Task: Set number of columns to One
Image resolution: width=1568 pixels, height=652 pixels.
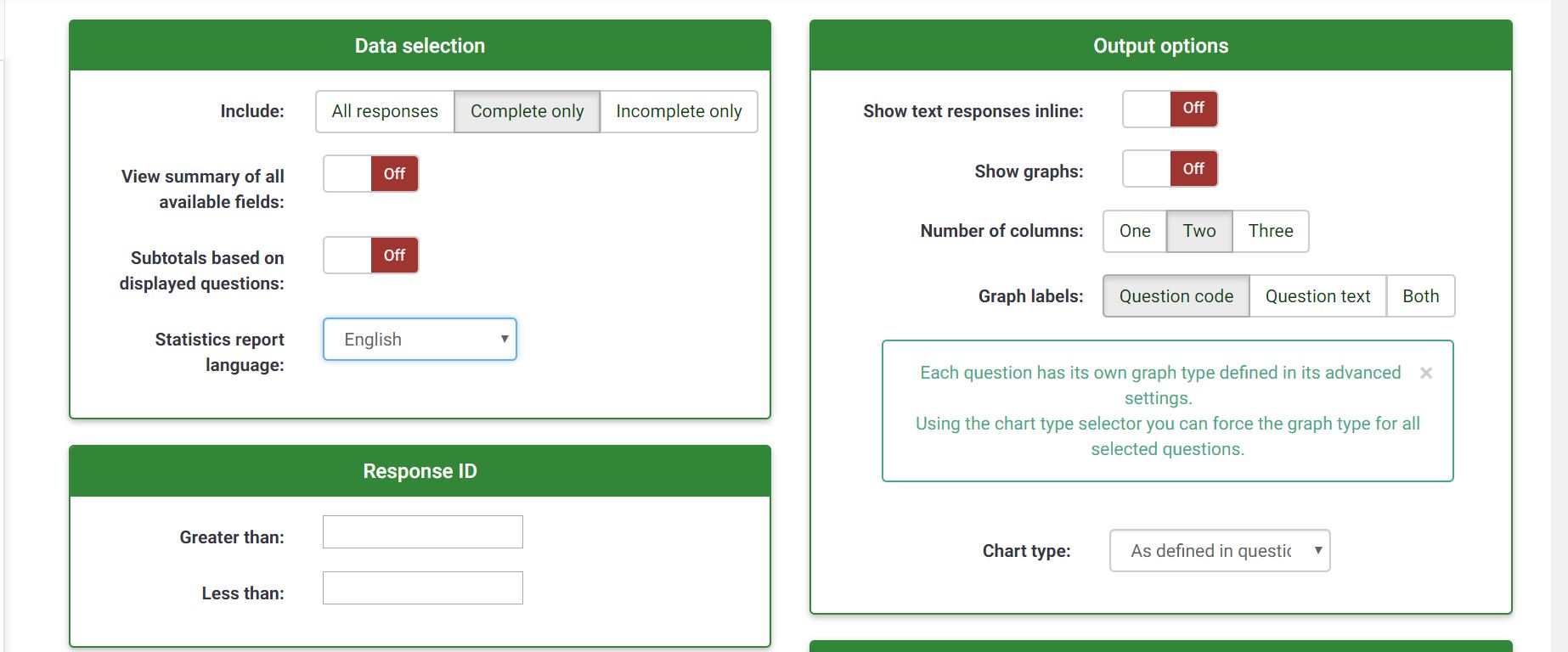Action: [1134, 231]
